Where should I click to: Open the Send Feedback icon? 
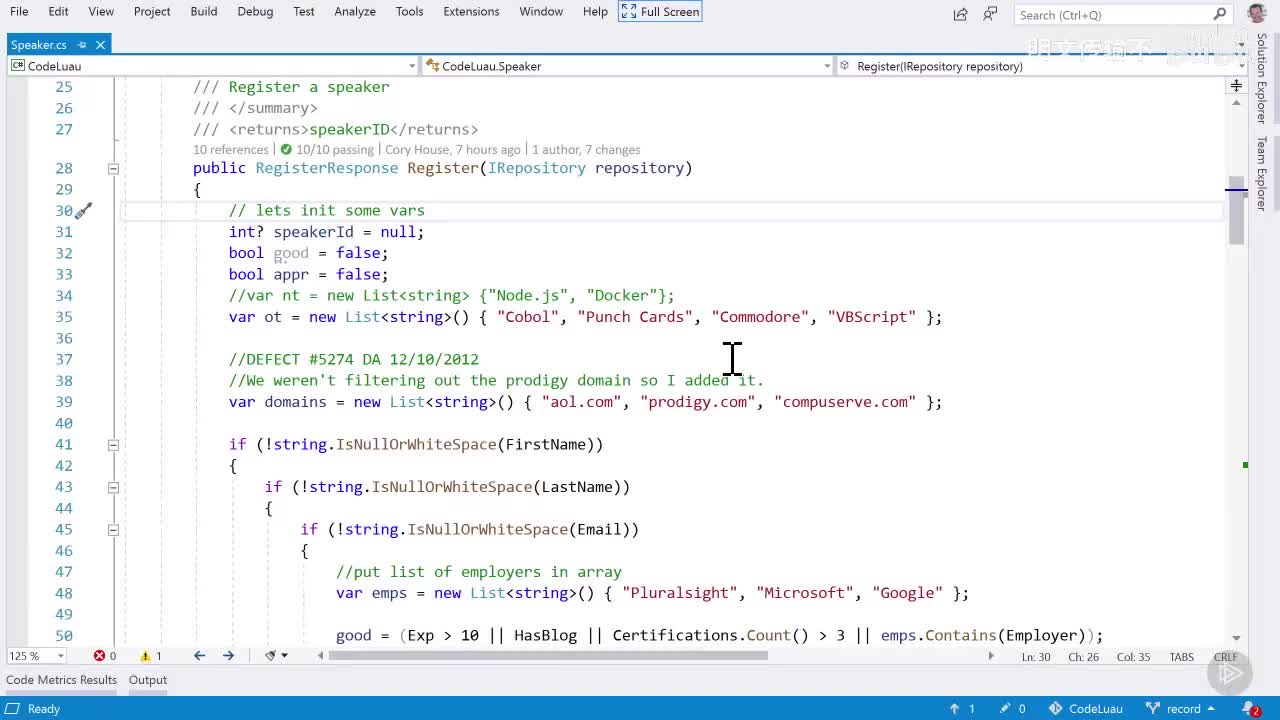click(x=990, y=14)
